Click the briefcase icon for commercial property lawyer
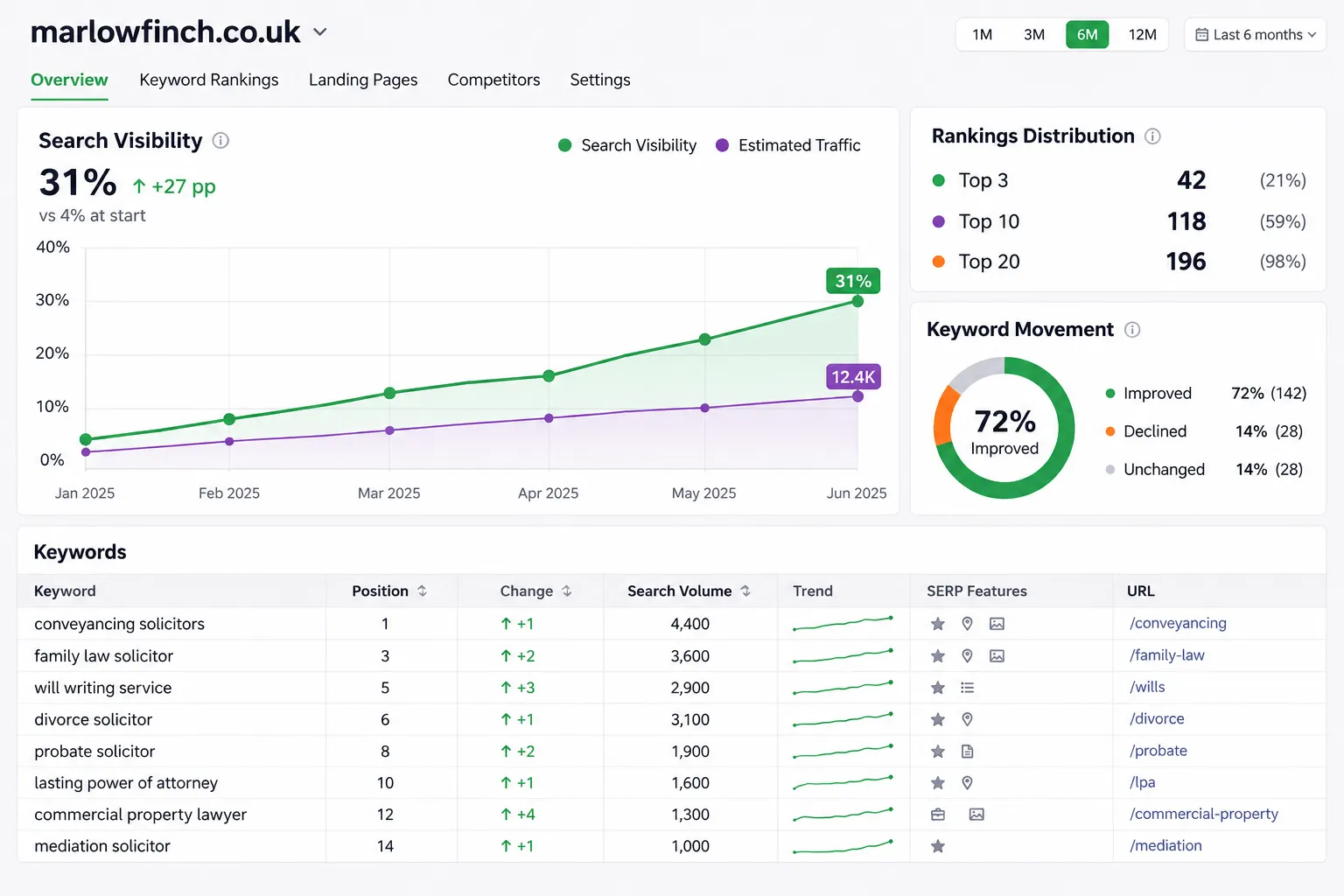 tap(938, 815)
